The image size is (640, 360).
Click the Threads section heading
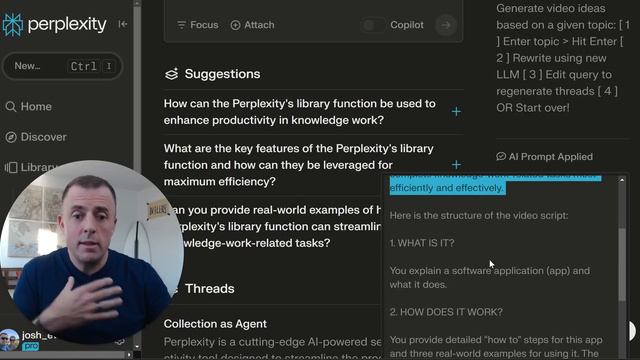click(x=209, y=289)
